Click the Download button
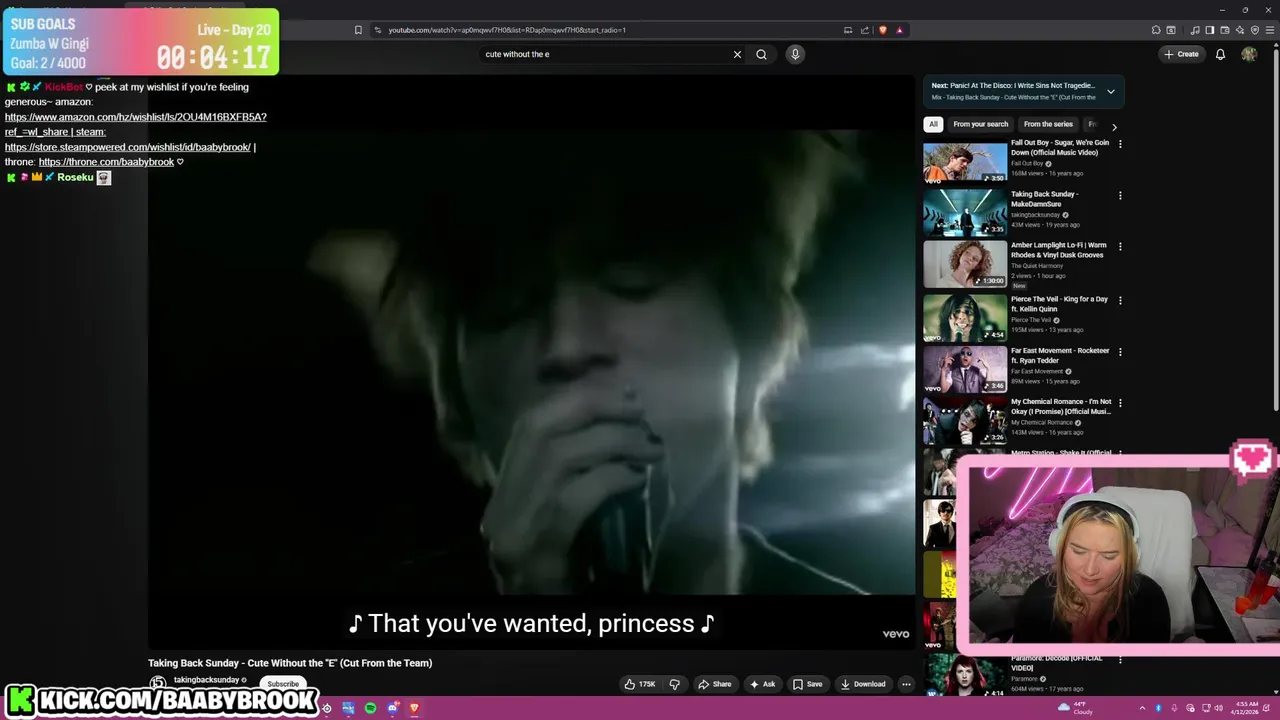The height and width of the screenshot is (720, 1280). point(863,684)
